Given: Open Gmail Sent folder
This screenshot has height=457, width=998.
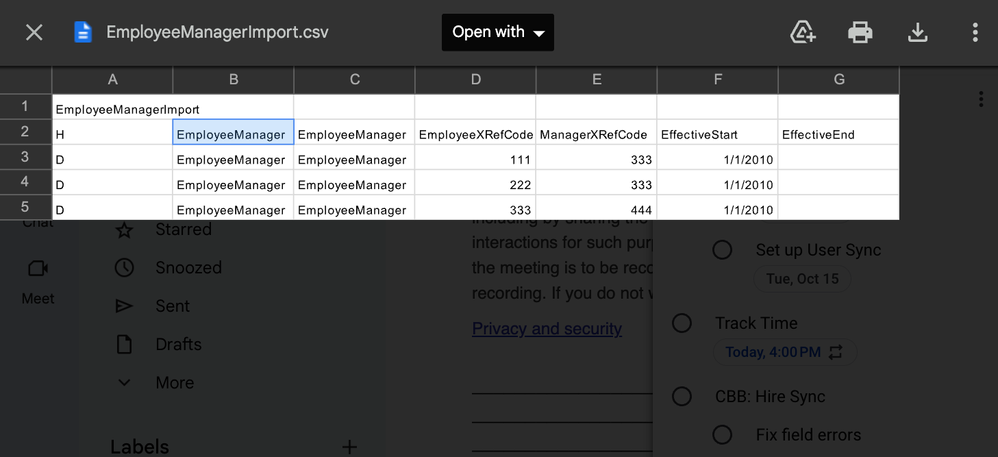Looking at the screenshot, I should click(152, 306).
